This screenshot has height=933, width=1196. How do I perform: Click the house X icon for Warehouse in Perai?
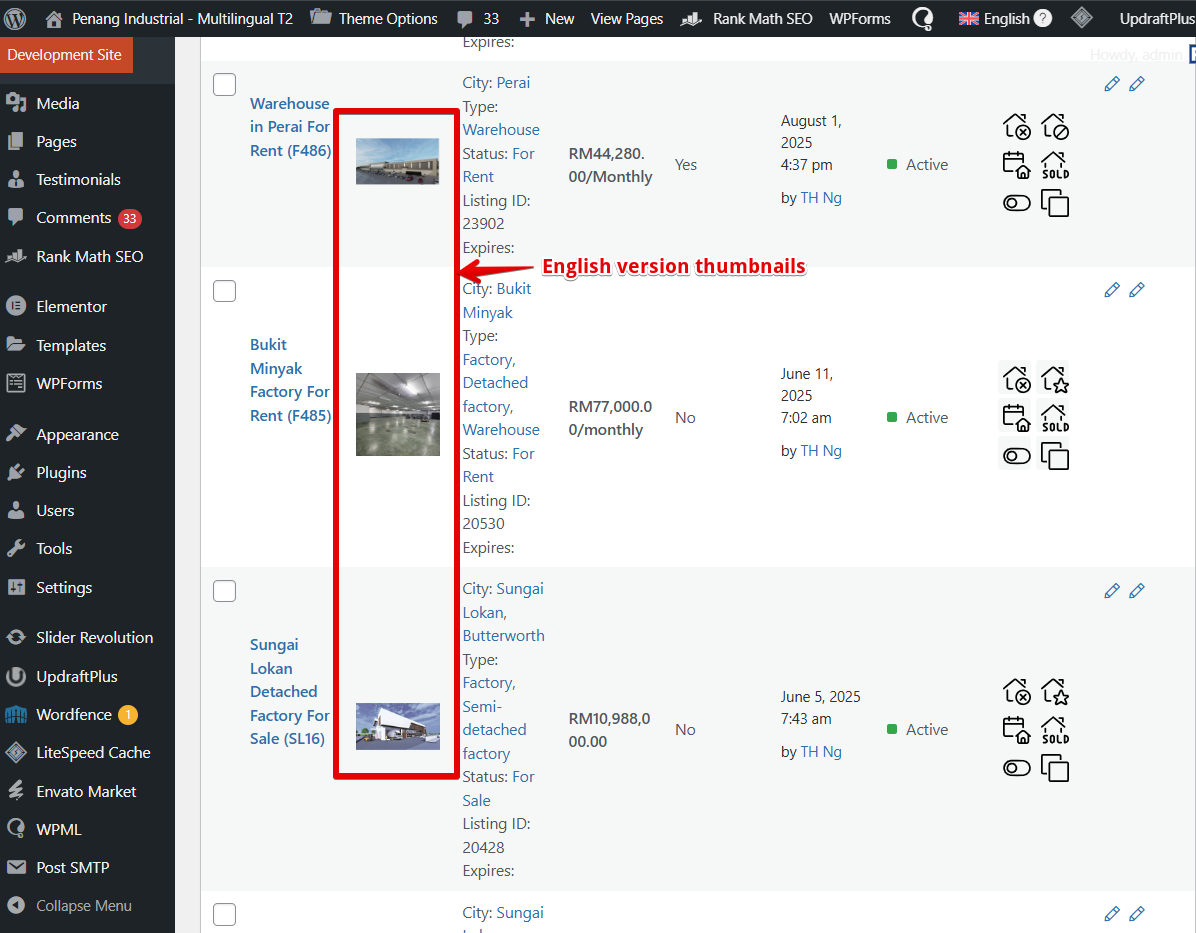pos(1016,127)
